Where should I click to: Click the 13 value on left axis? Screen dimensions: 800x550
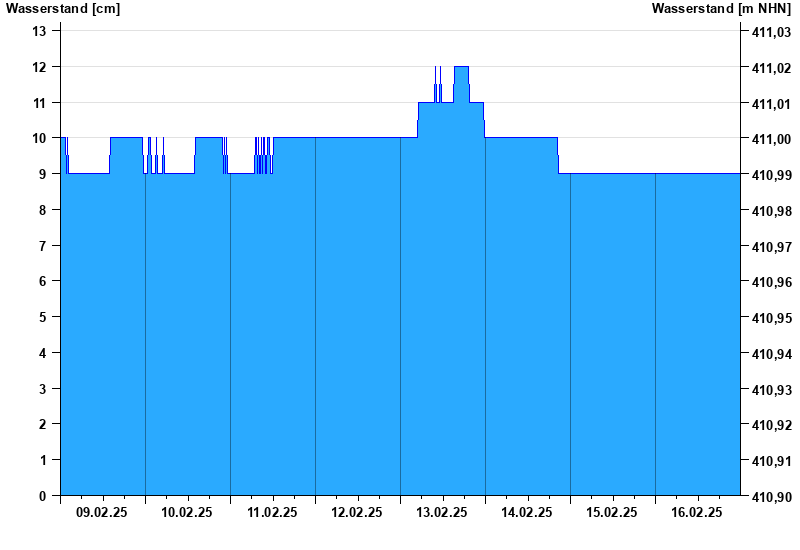pyautogui.click(x=39, y=31)
